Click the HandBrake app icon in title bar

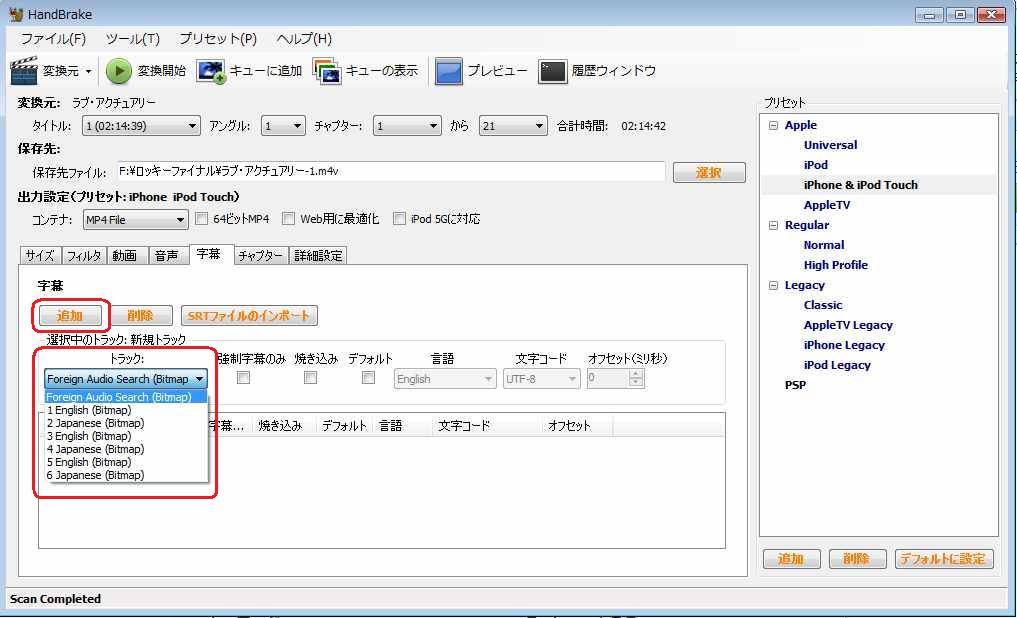click(16, 15)
